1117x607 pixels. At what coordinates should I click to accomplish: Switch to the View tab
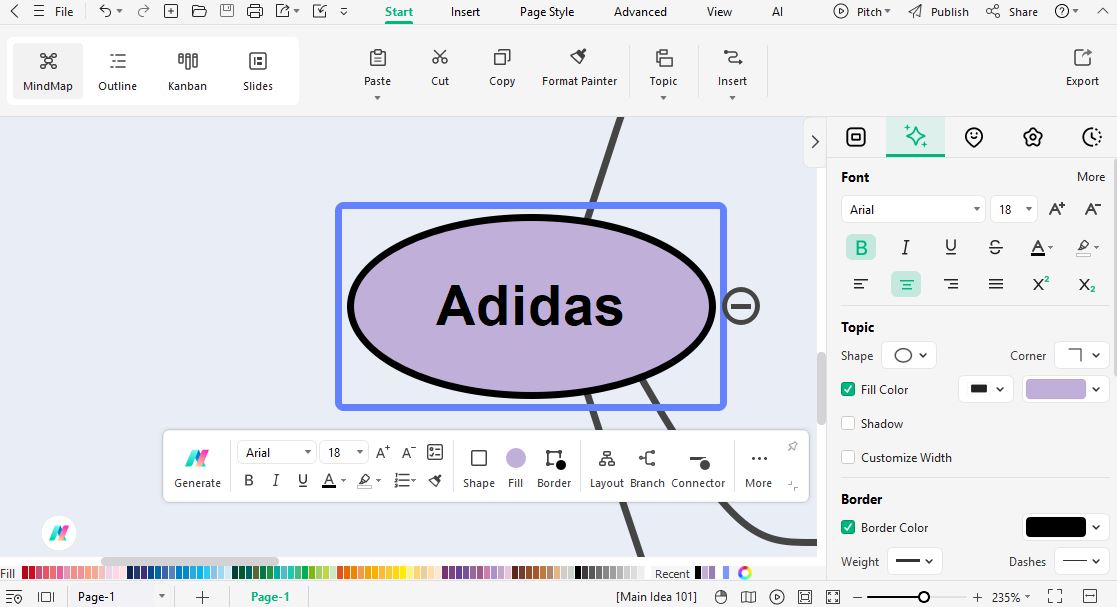pyautogui.click(x=719, y=12)
